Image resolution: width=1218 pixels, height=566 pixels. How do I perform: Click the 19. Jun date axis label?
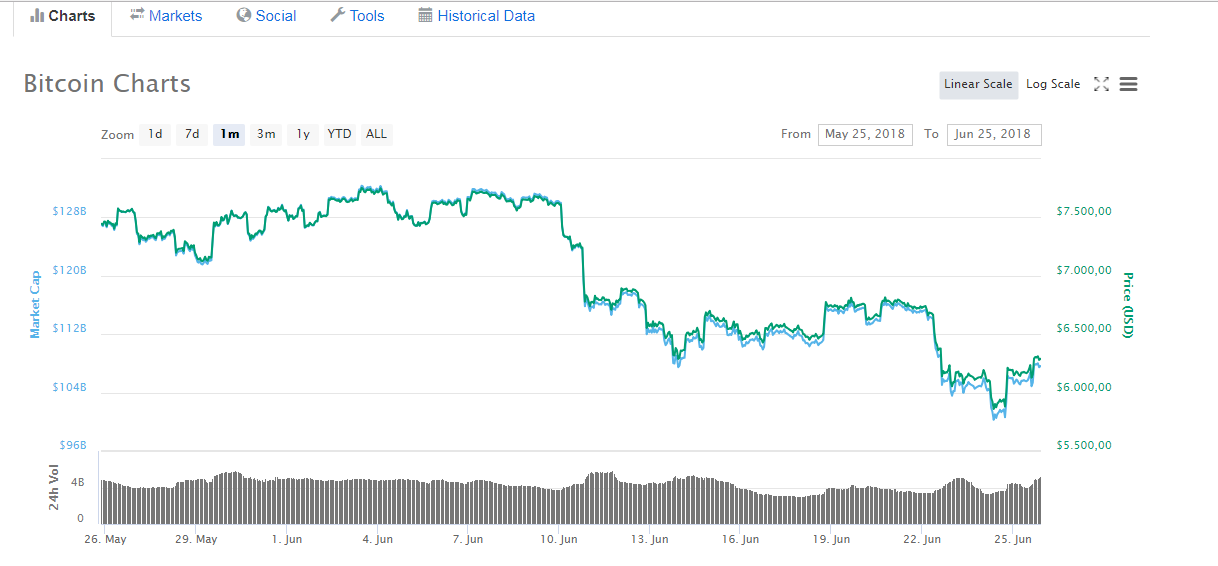click(830, 540)
